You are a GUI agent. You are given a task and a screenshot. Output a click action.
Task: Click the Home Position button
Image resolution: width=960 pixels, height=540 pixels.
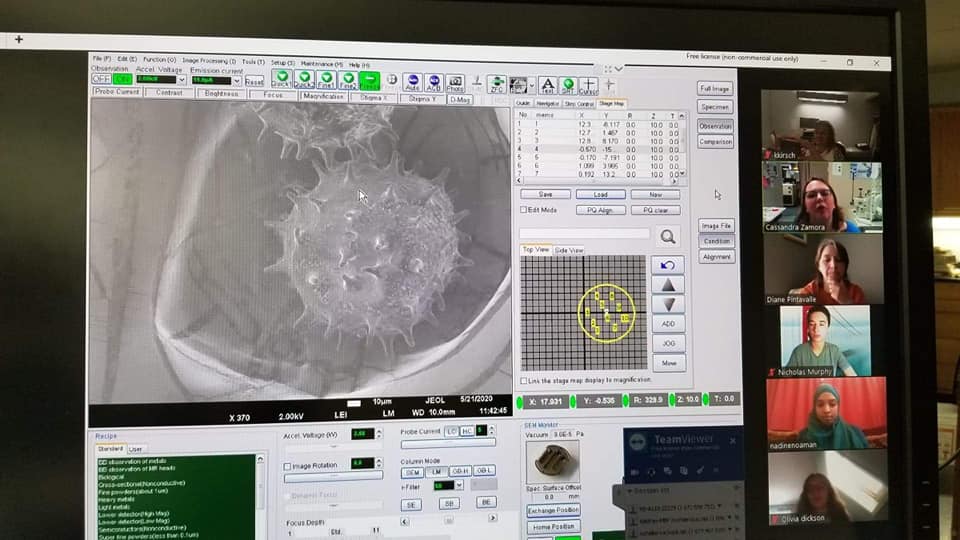click(553, 527)
